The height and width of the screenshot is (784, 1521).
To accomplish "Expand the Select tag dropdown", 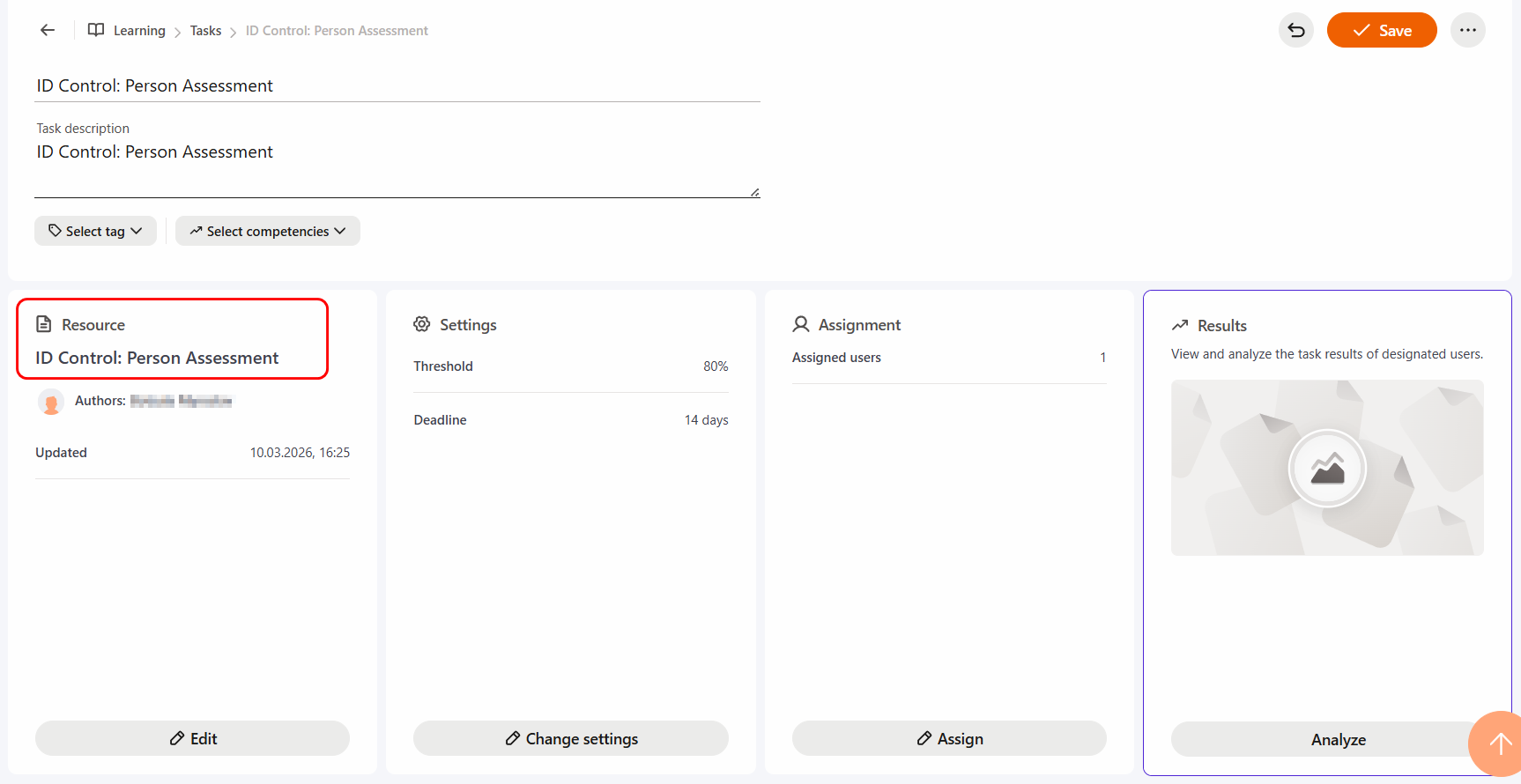I will pos(95,231).
